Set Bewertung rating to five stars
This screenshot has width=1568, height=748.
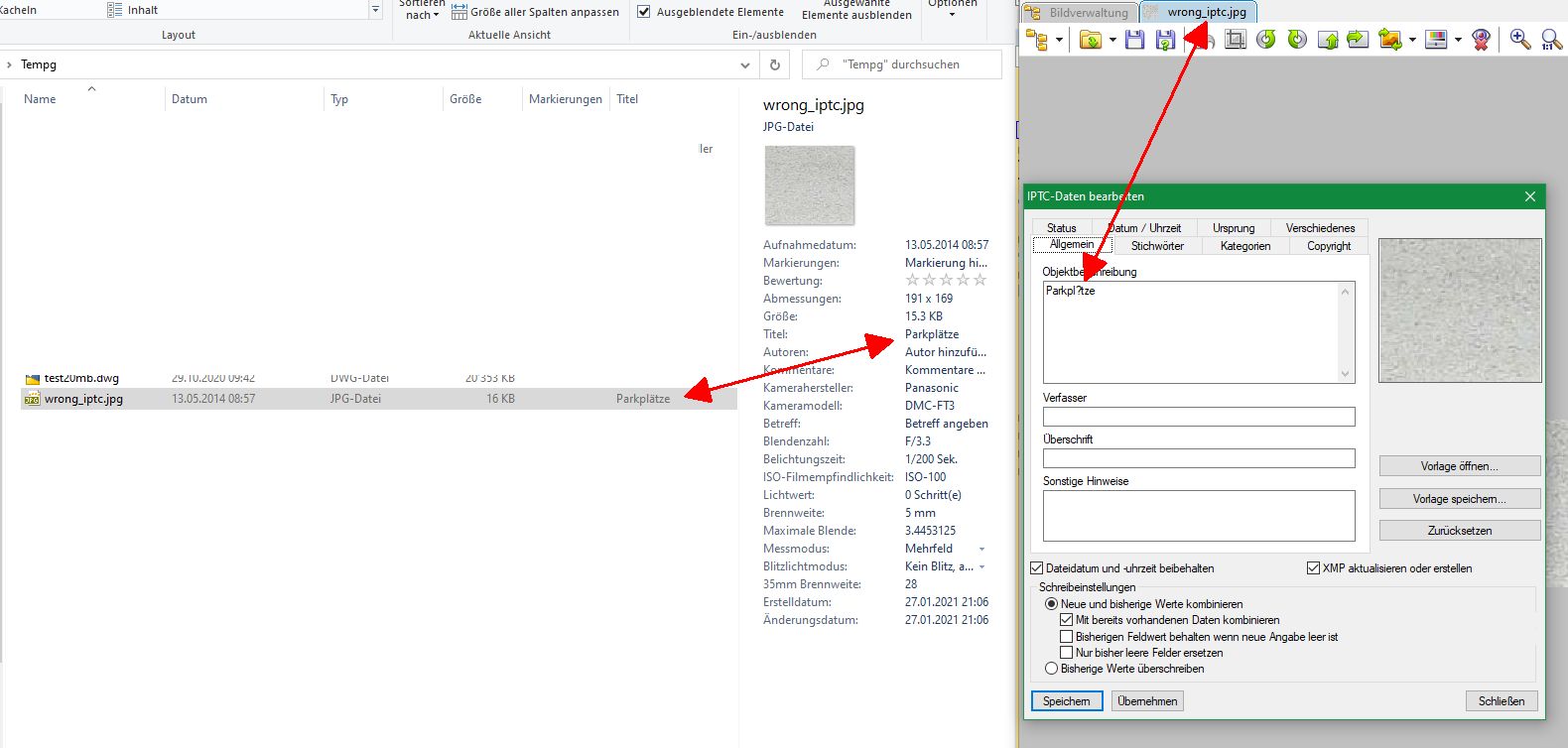[980, 281]
